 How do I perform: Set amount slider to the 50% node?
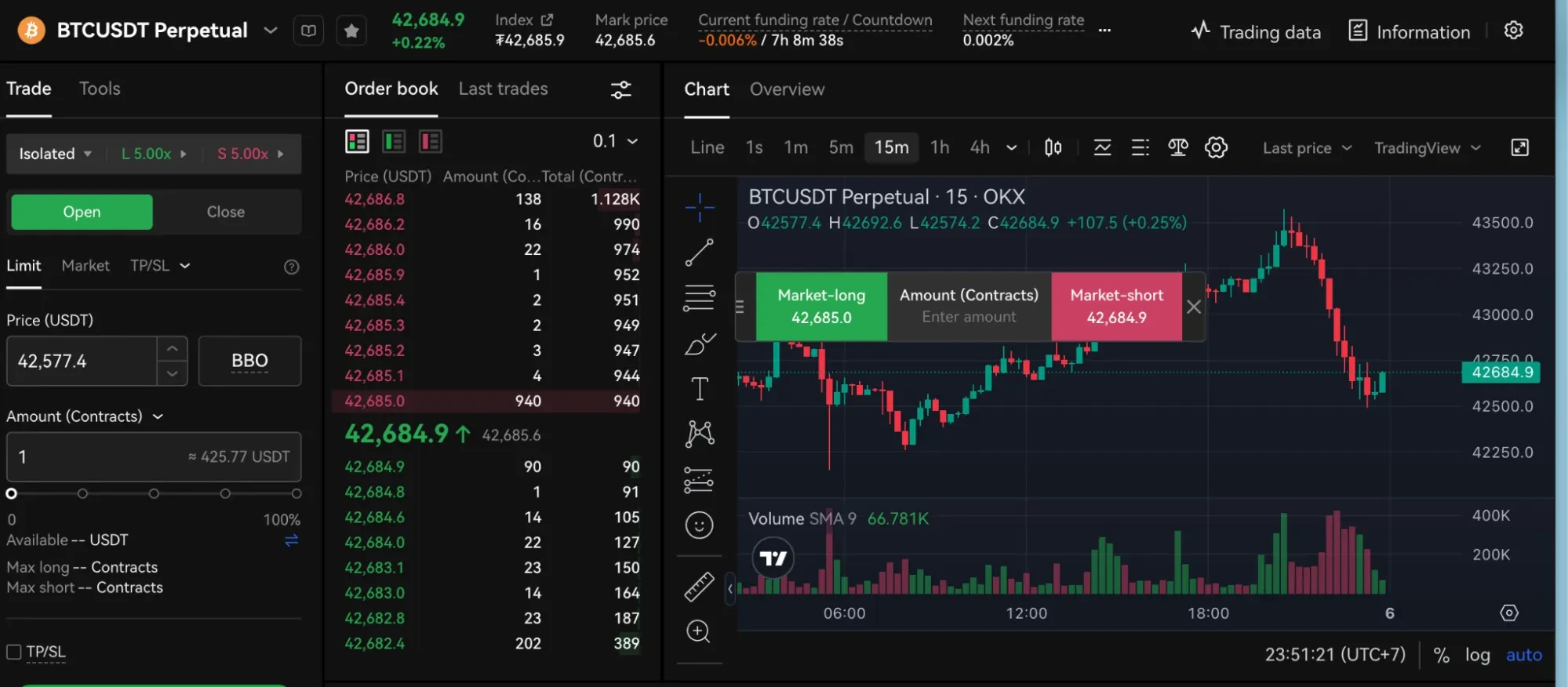(x=154, y=493)
